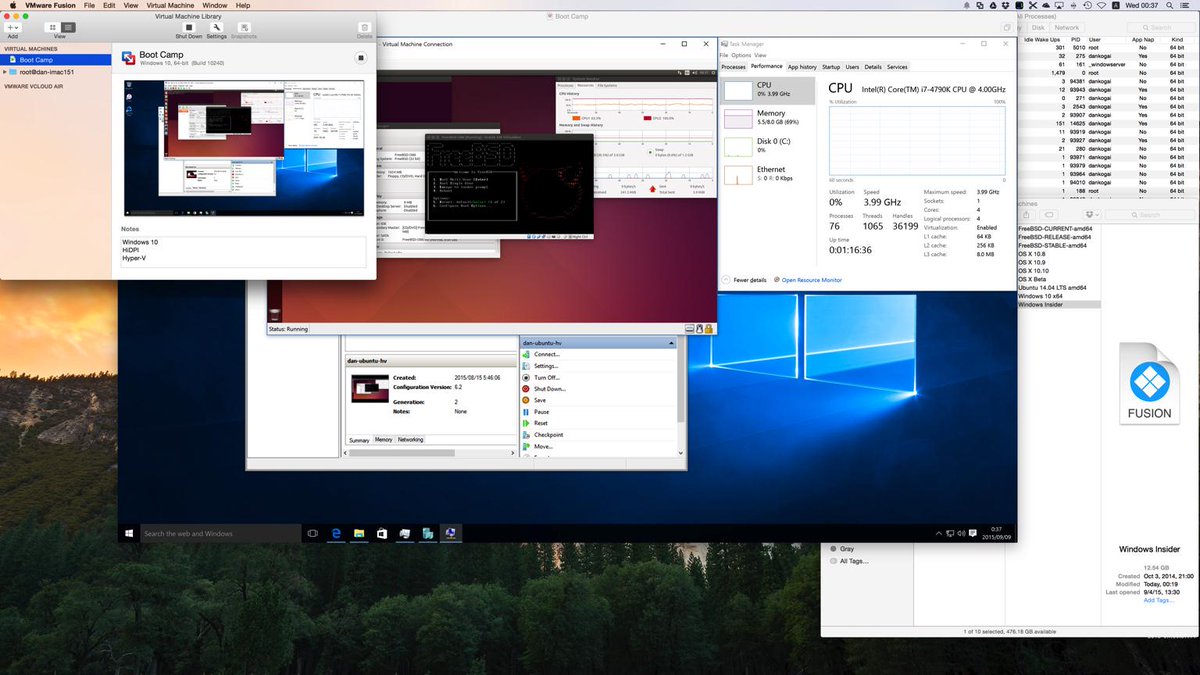Switch to Network tab in Activity Monitor
The width and height of the screenshot is (1200, 675).
click(1066, 28)
